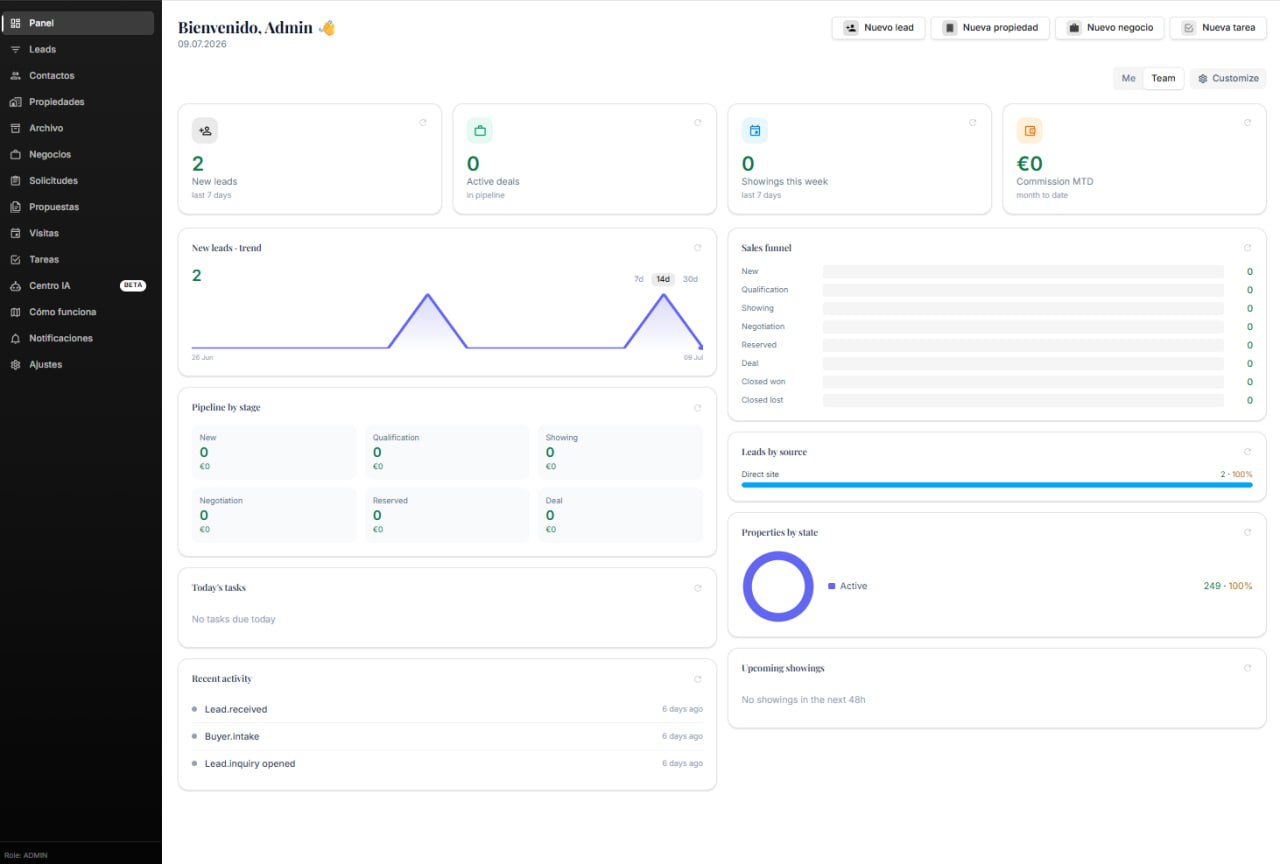Refresh the Active deals card
The image size is (1280, 864).
(x=697, y=122)
